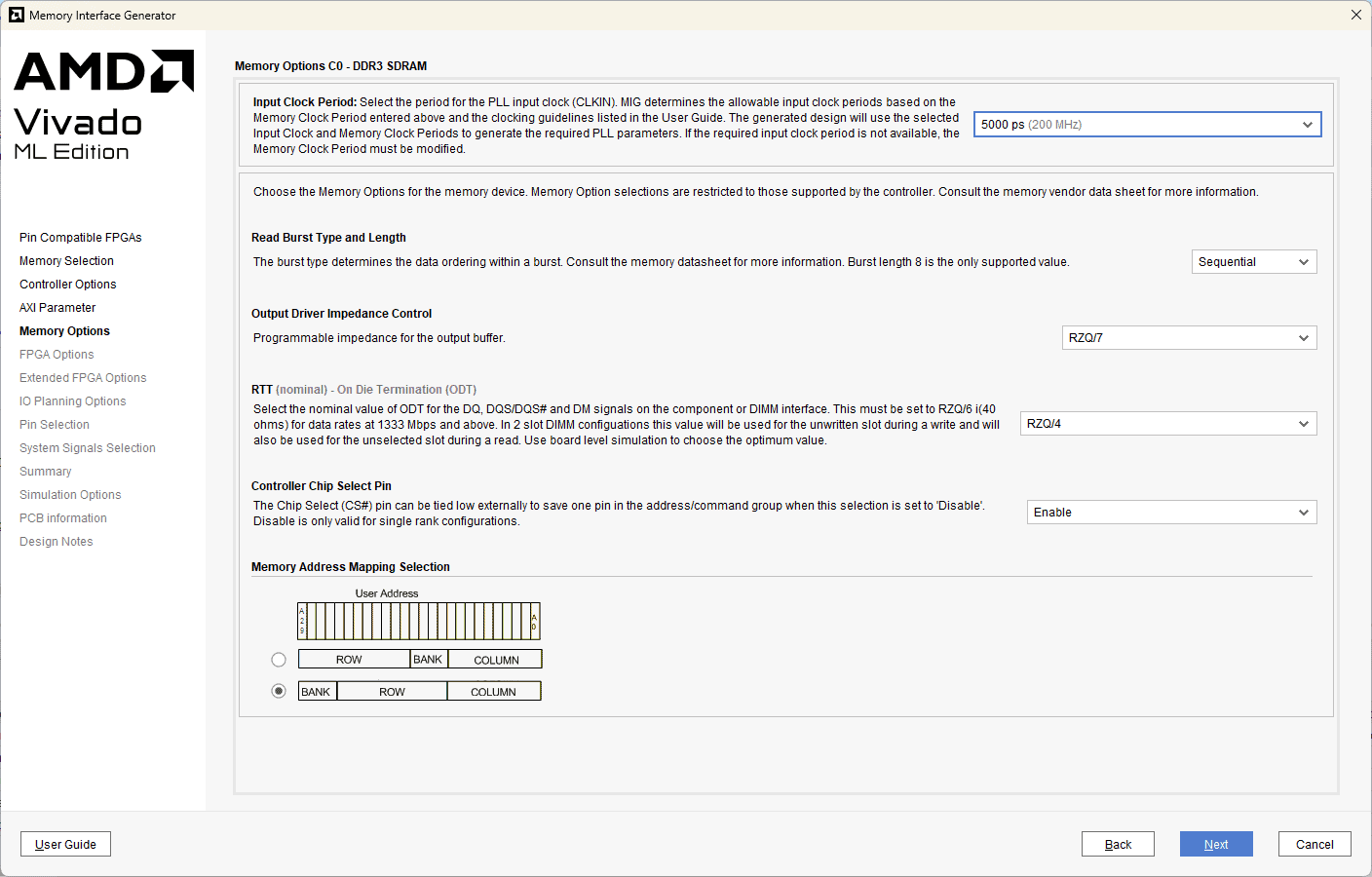Open the Input Clock Period dropdown

pos(1147,125)
